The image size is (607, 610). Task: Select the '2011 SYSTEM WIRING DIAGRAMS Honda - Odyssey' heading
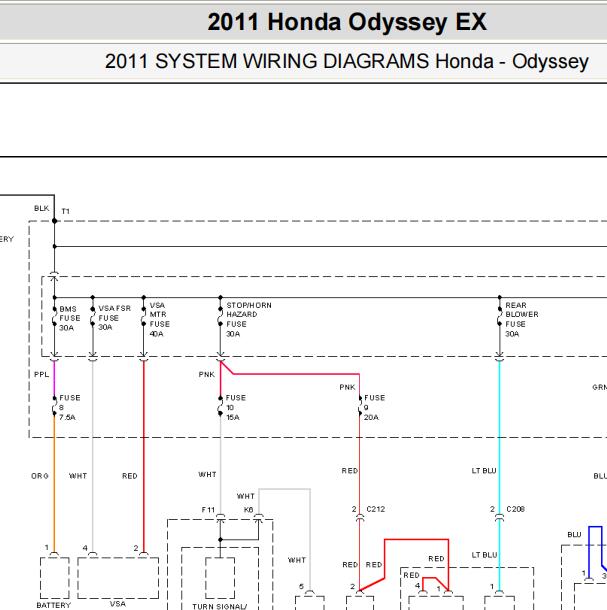346,61
